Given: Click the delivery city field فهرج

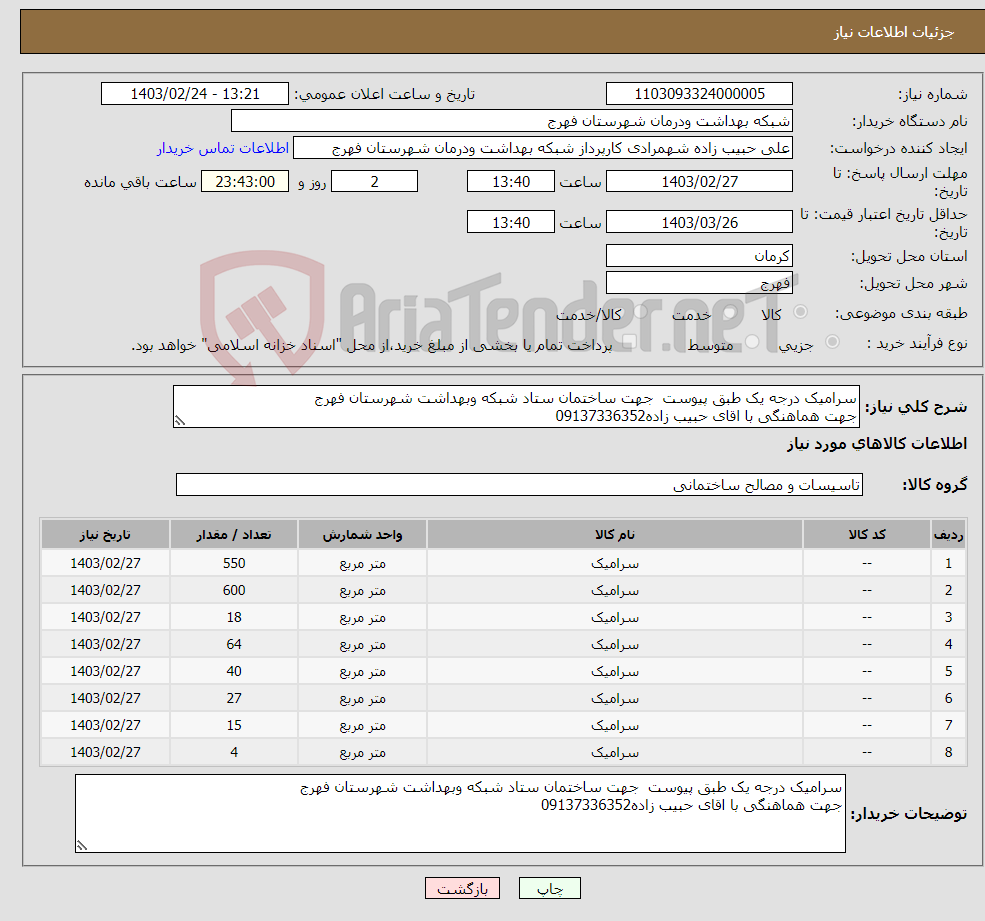Looking at the screenshot, I should click(699, 283).
